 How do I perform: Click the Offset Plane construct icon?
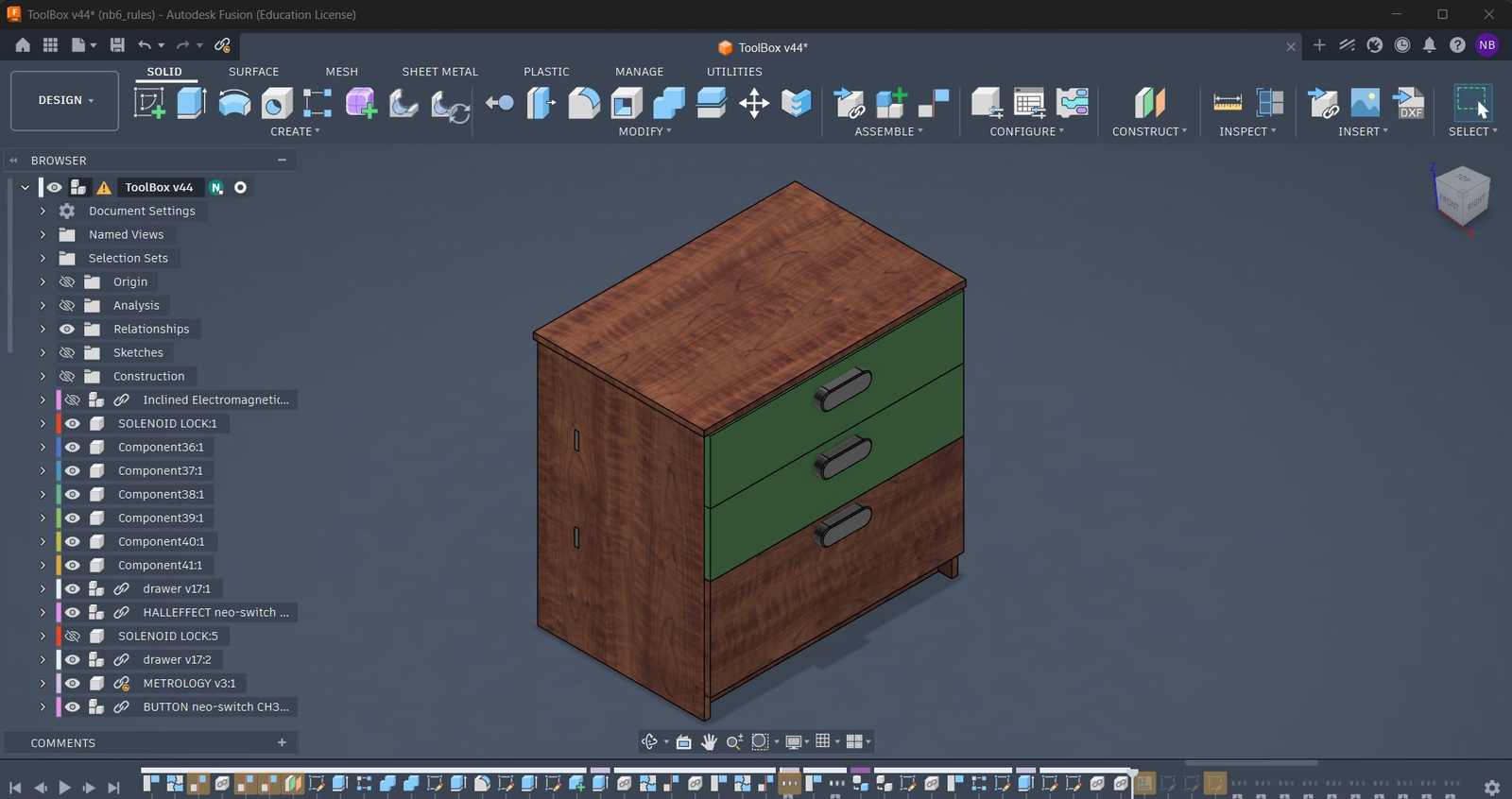(x=1149, y=103)
